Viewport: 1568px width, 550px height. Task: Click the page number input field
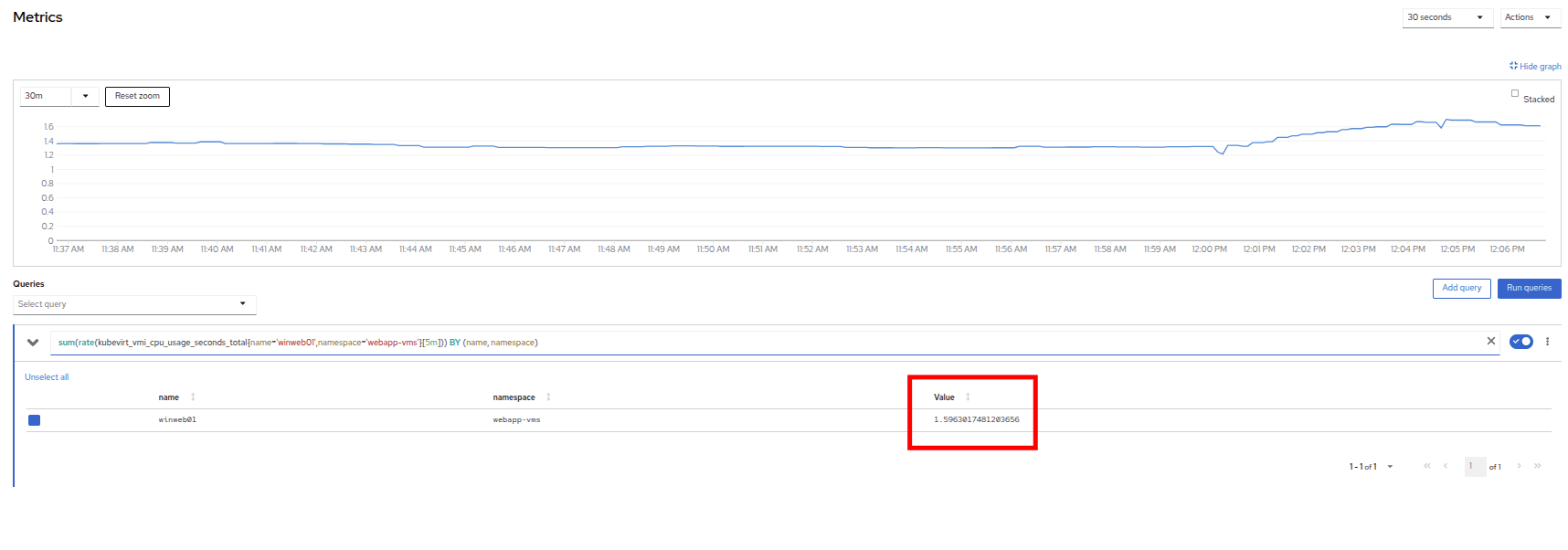tap(1475, 466)
